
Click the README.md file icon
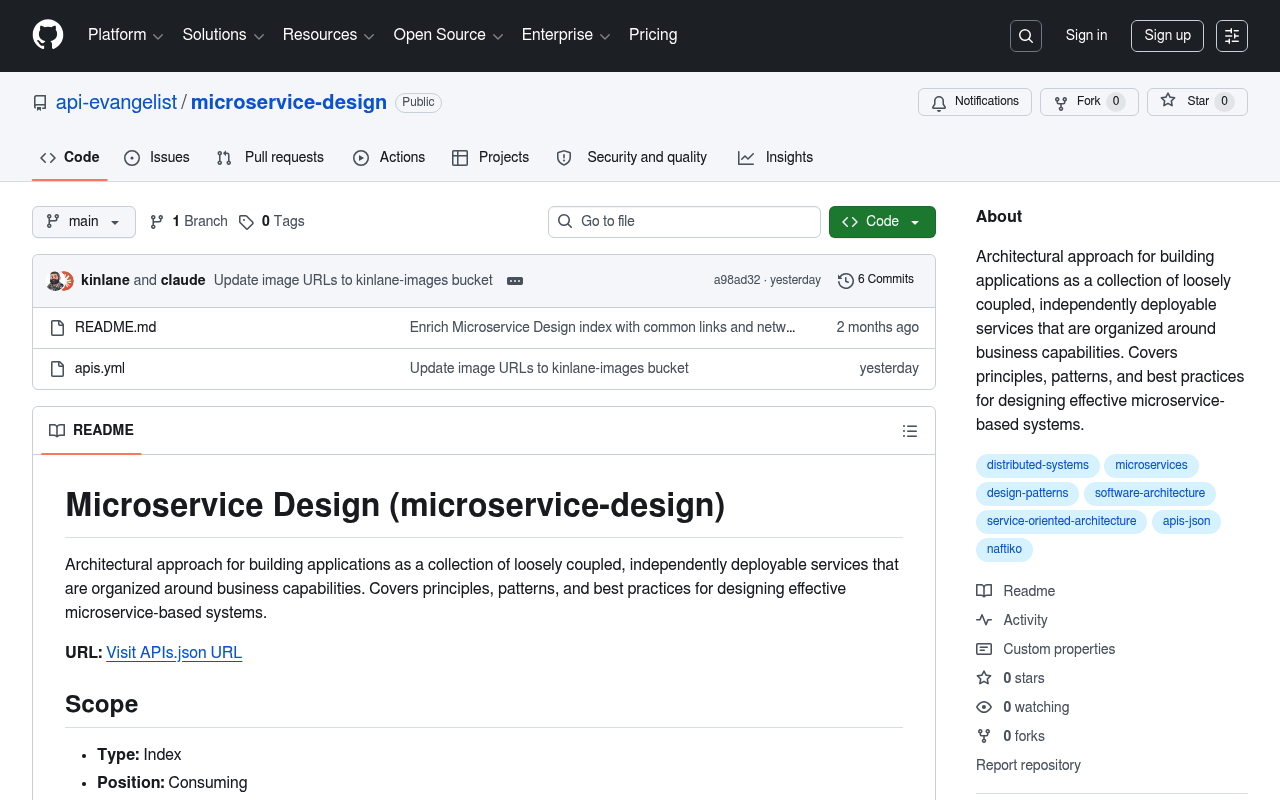[x=57, y=327]
